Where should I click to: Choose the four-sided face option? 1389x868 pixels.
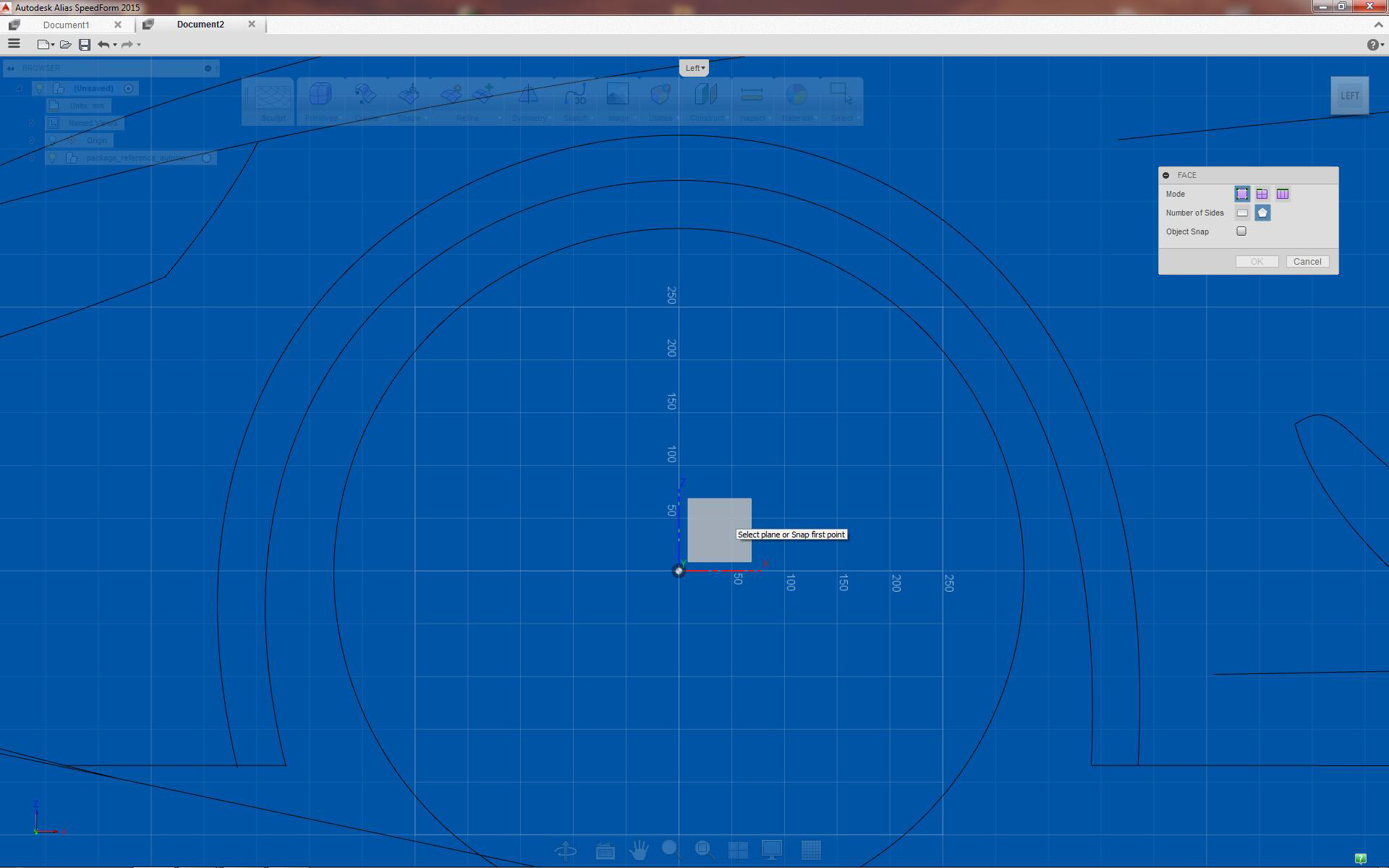[x=1242, y=213]
